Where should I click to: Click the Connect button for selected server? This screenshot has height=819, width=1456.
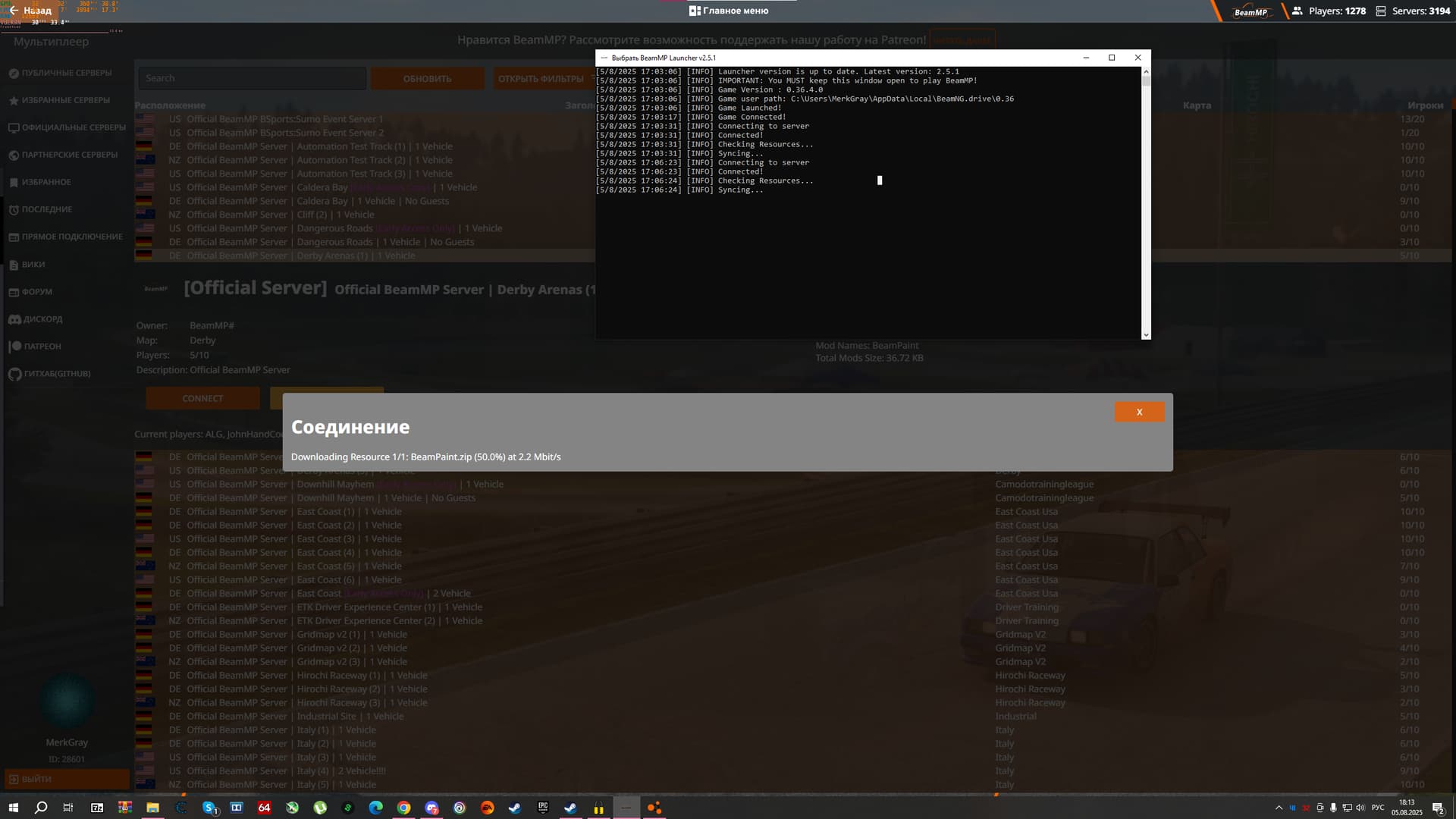pyautogui.click(x=202, y=398)
